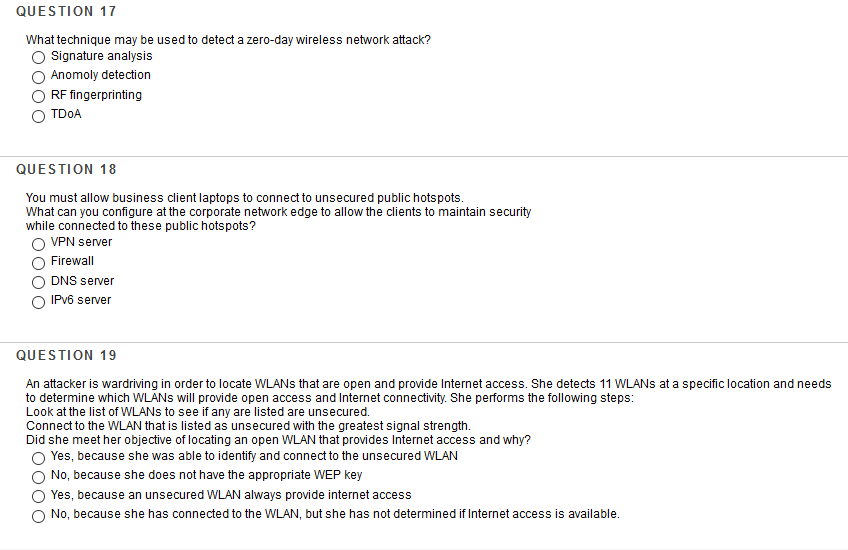This screenshot has width=848, height=550.
Task: Select IPv6 server option
Action: (x=38, y=302)
